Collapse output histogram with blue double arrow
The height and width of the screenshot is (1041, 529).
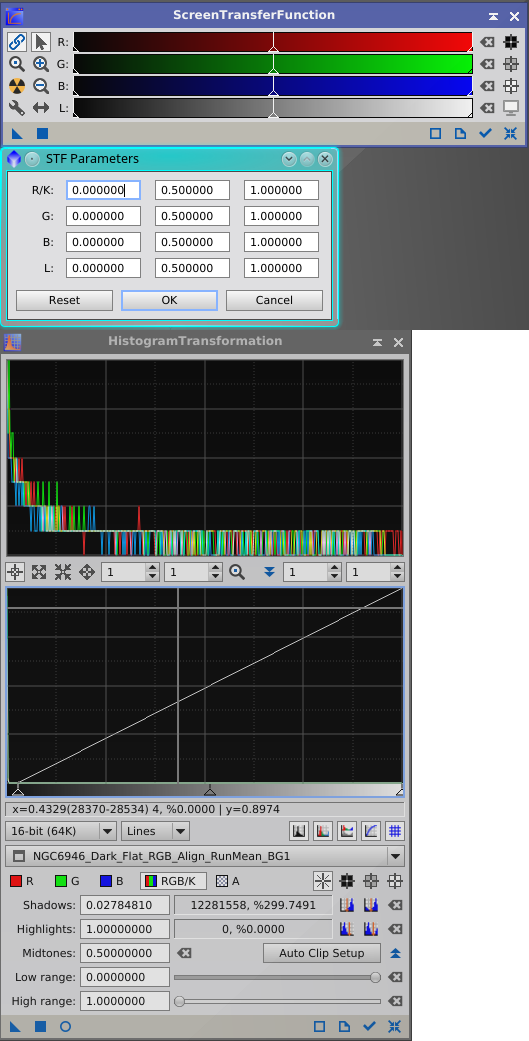coord(269,572)
